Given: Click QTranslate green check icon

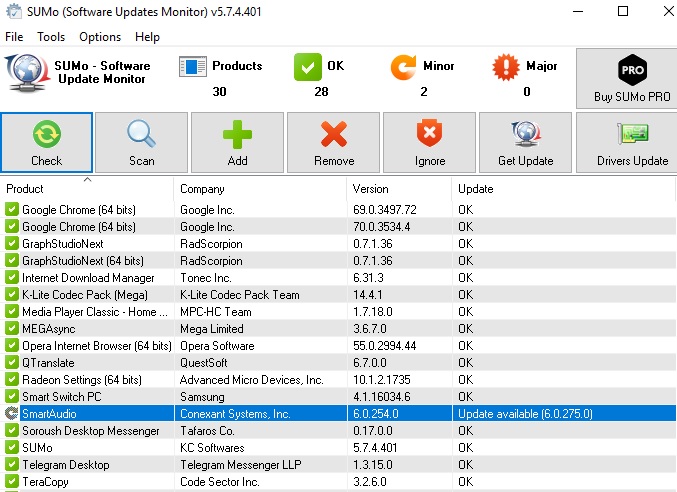Looking at the screenshot, I should tap(12, 363).
